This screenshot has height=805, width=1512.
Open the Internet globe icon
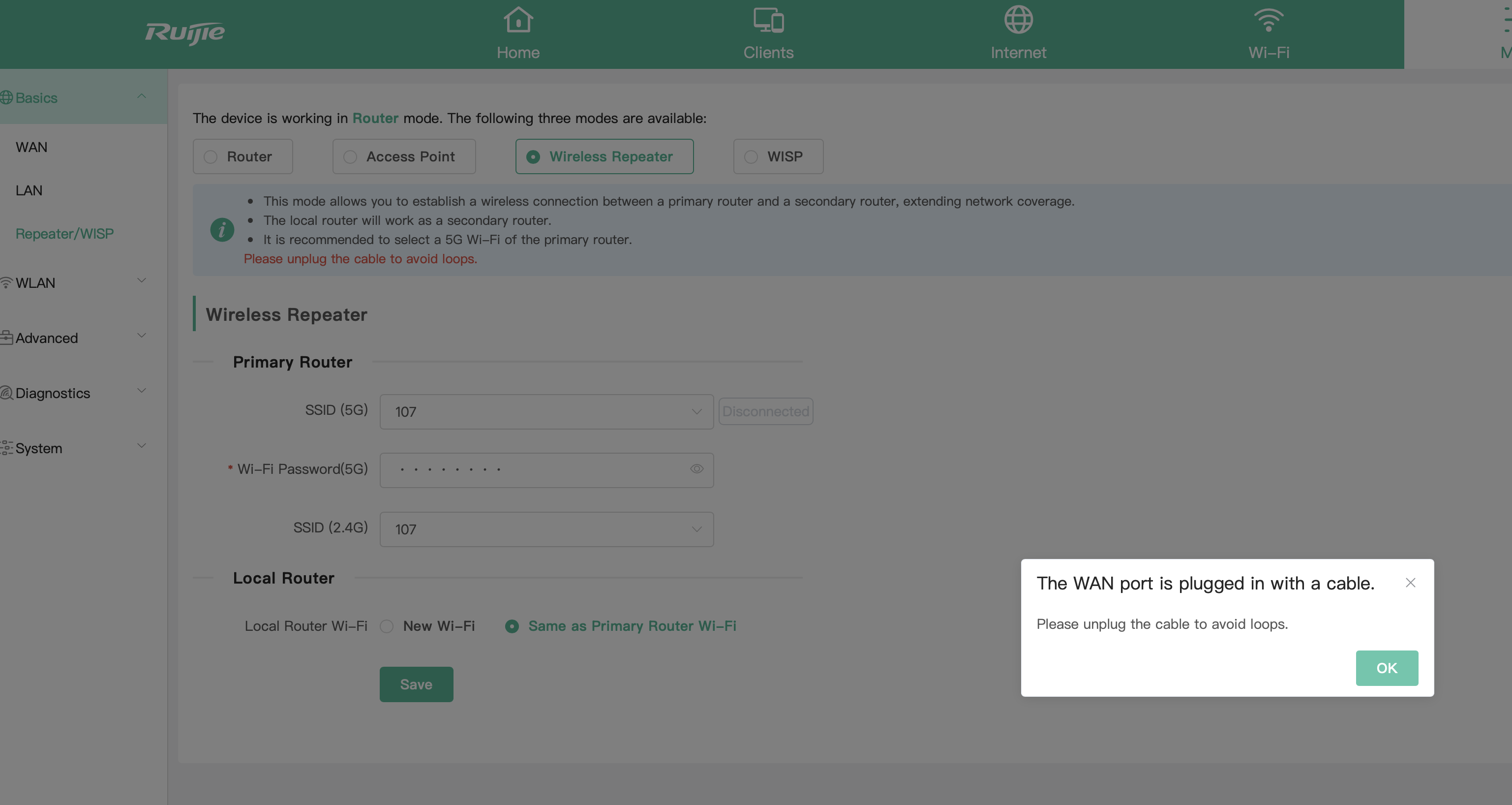pos(1018,21)
